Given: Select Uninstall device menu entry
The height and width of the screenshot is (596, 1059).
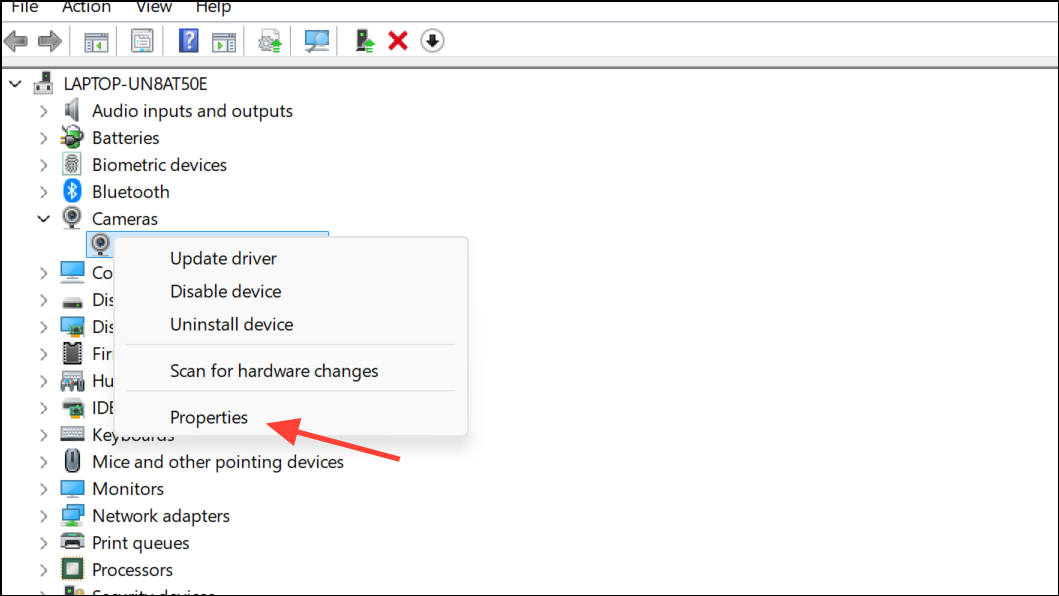Looking at the screenshot, I should click(231, 325).
